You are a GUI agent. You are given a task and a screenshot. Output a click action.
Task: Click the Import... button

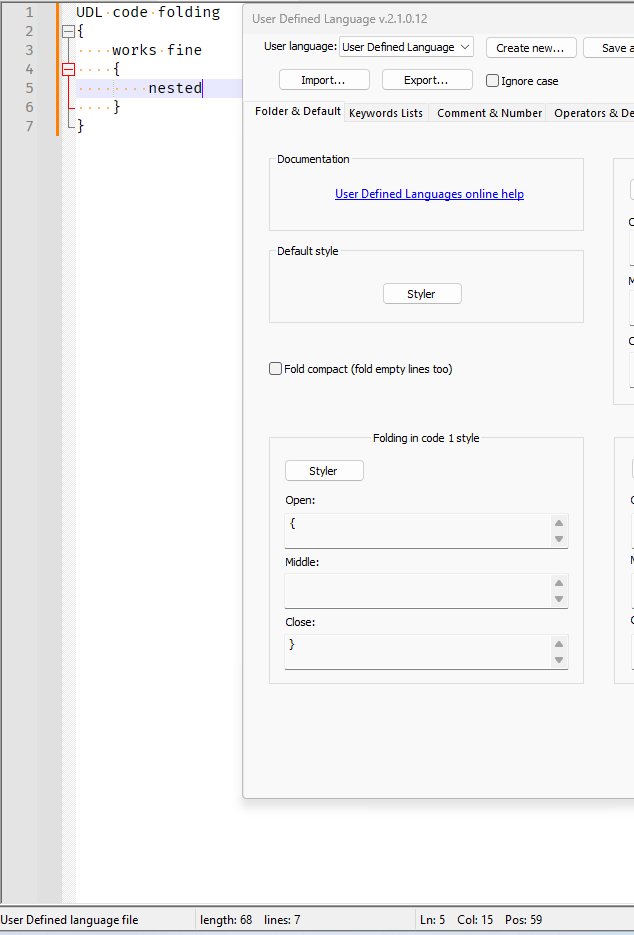pyautogui.click(x=324, y=79)
